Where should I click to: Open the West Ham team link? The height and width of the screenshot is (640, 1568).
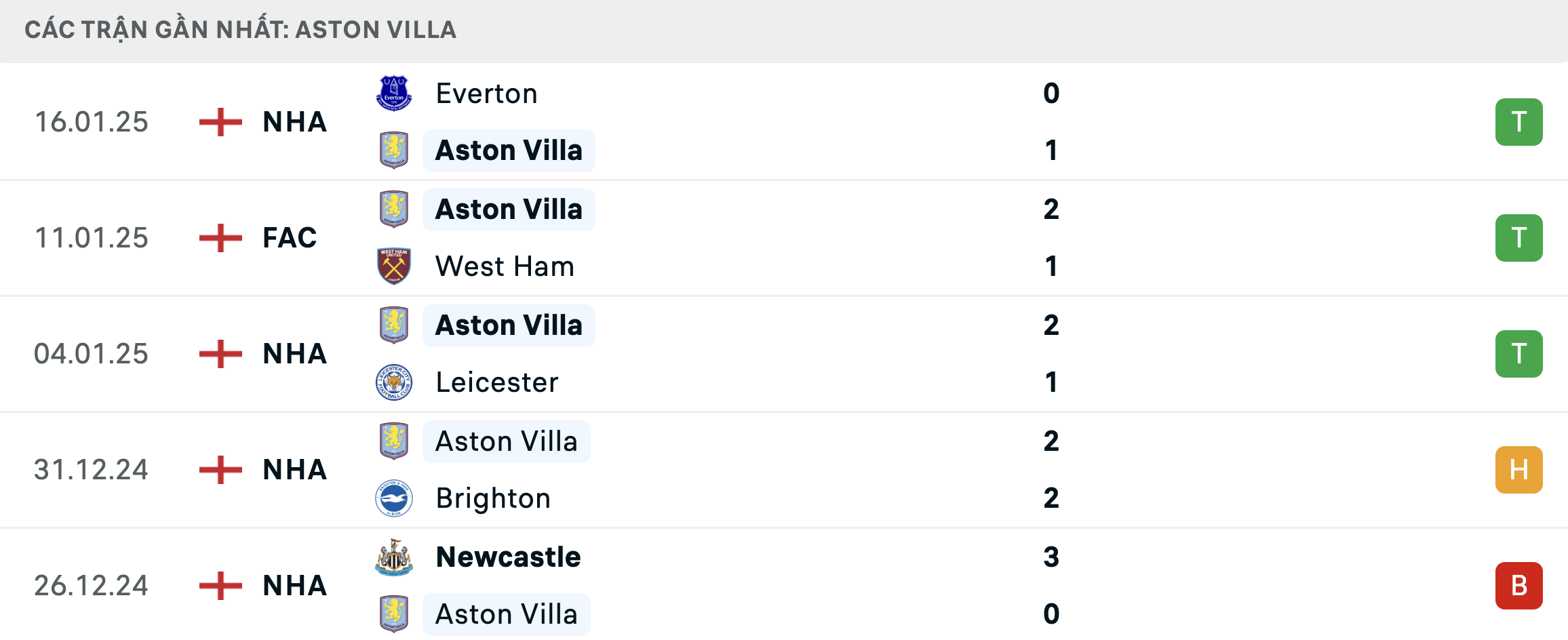[x=505, y=266]
